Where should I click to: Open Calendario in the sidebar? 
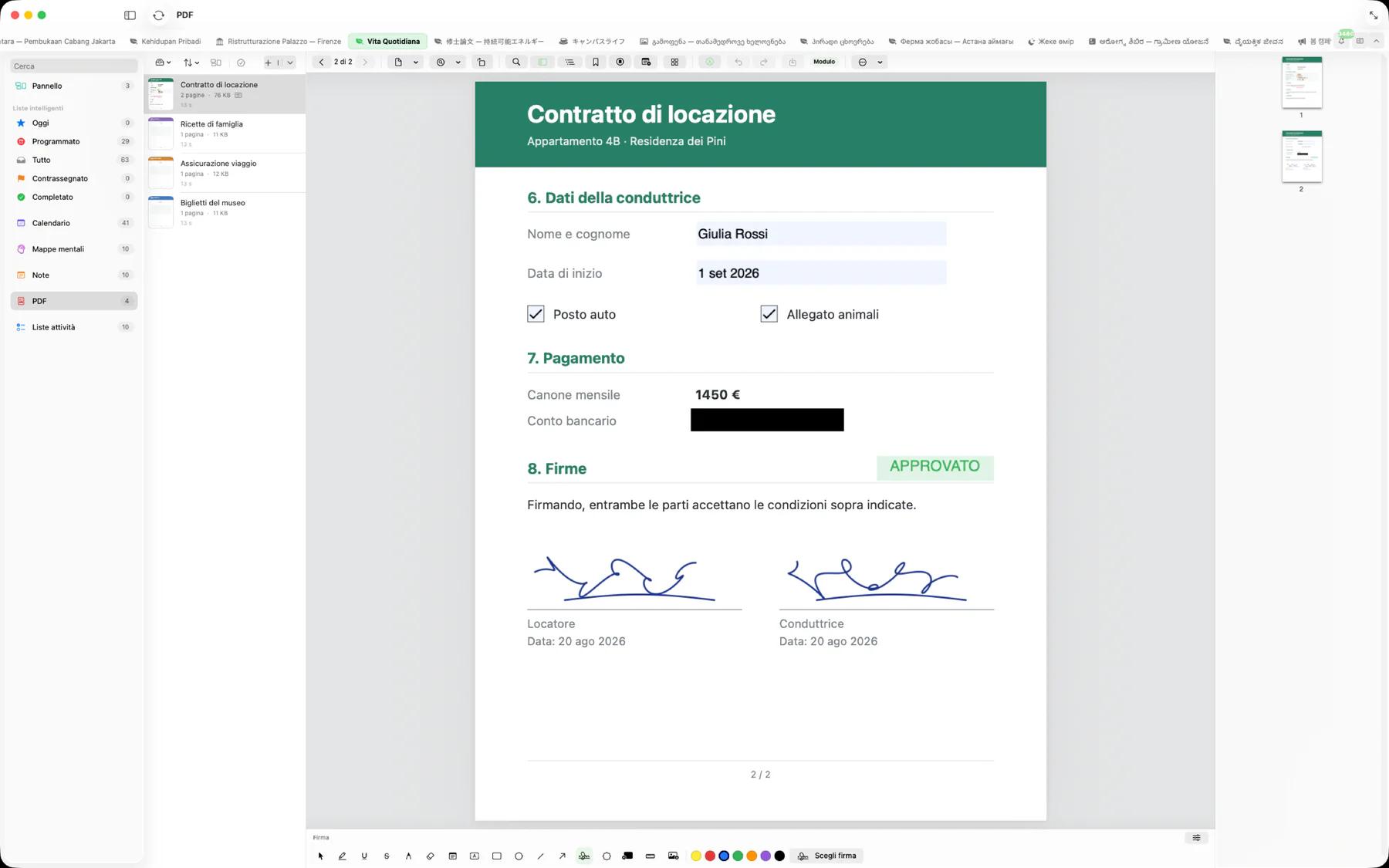[x=74, y=223]
